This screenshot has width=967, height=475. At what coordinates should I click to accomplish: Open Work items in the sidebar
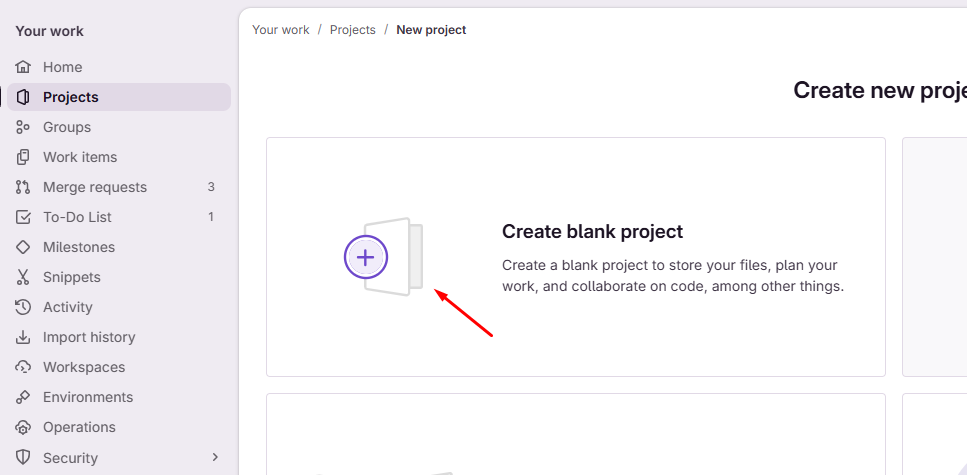120,157
